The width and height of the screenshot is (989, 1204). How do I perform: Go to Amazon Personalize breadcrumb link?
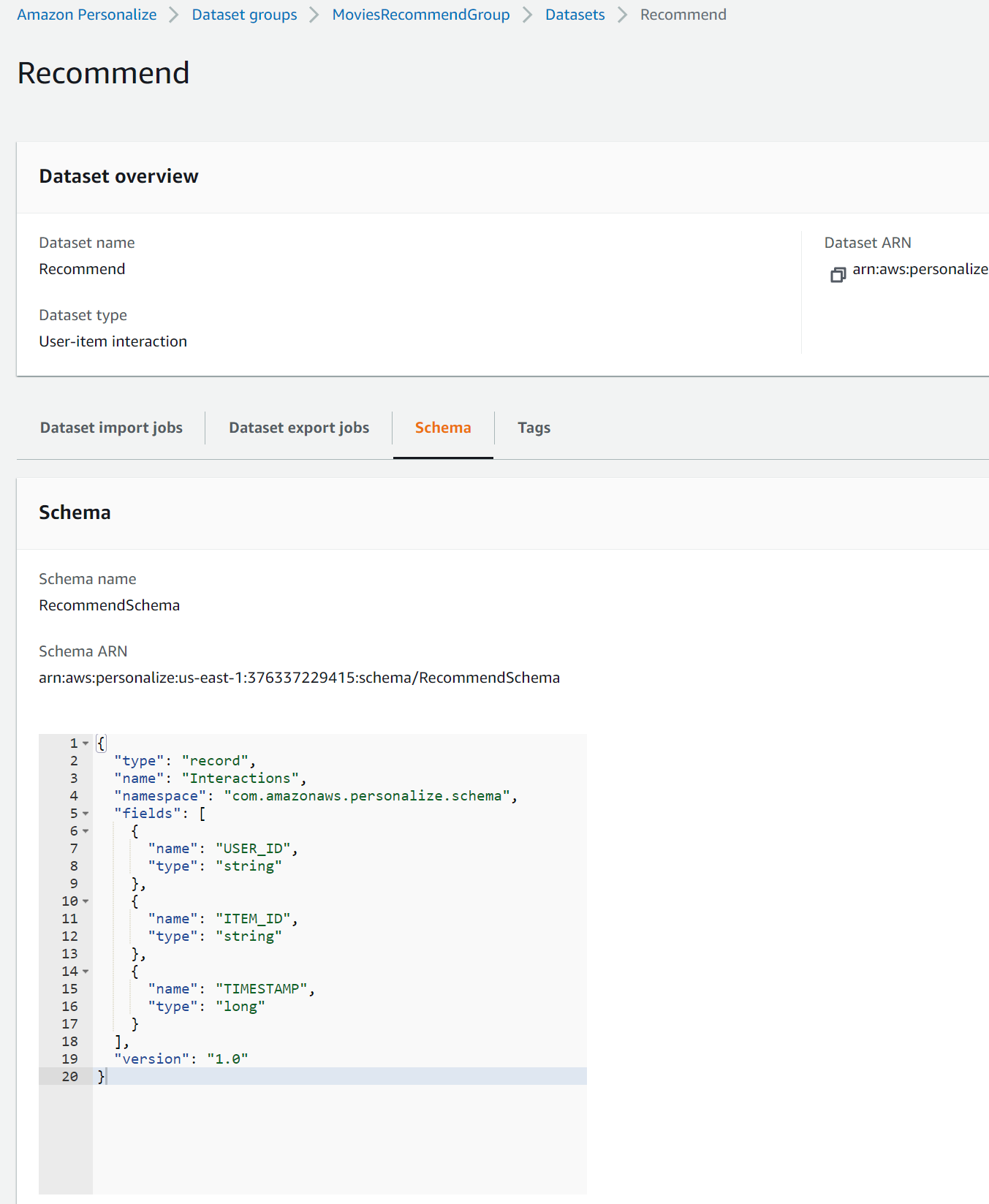pyautogui.click(x=86, y=15)
